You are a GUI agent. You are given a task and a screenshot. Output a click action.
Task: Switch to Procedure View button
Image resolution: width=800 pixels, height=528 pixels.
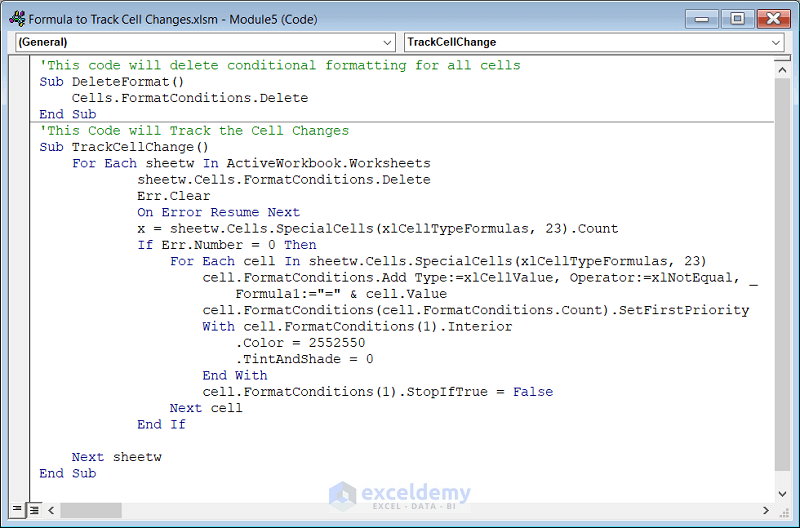(17, 509)
